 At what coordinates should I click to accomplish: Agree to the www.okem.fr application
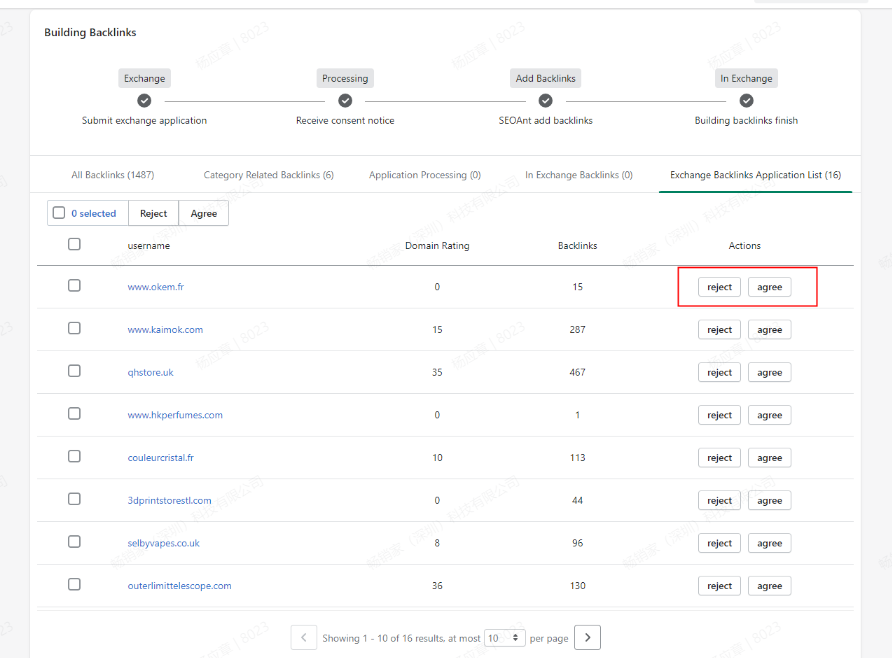pyautogui.click(x=770, y=287)
